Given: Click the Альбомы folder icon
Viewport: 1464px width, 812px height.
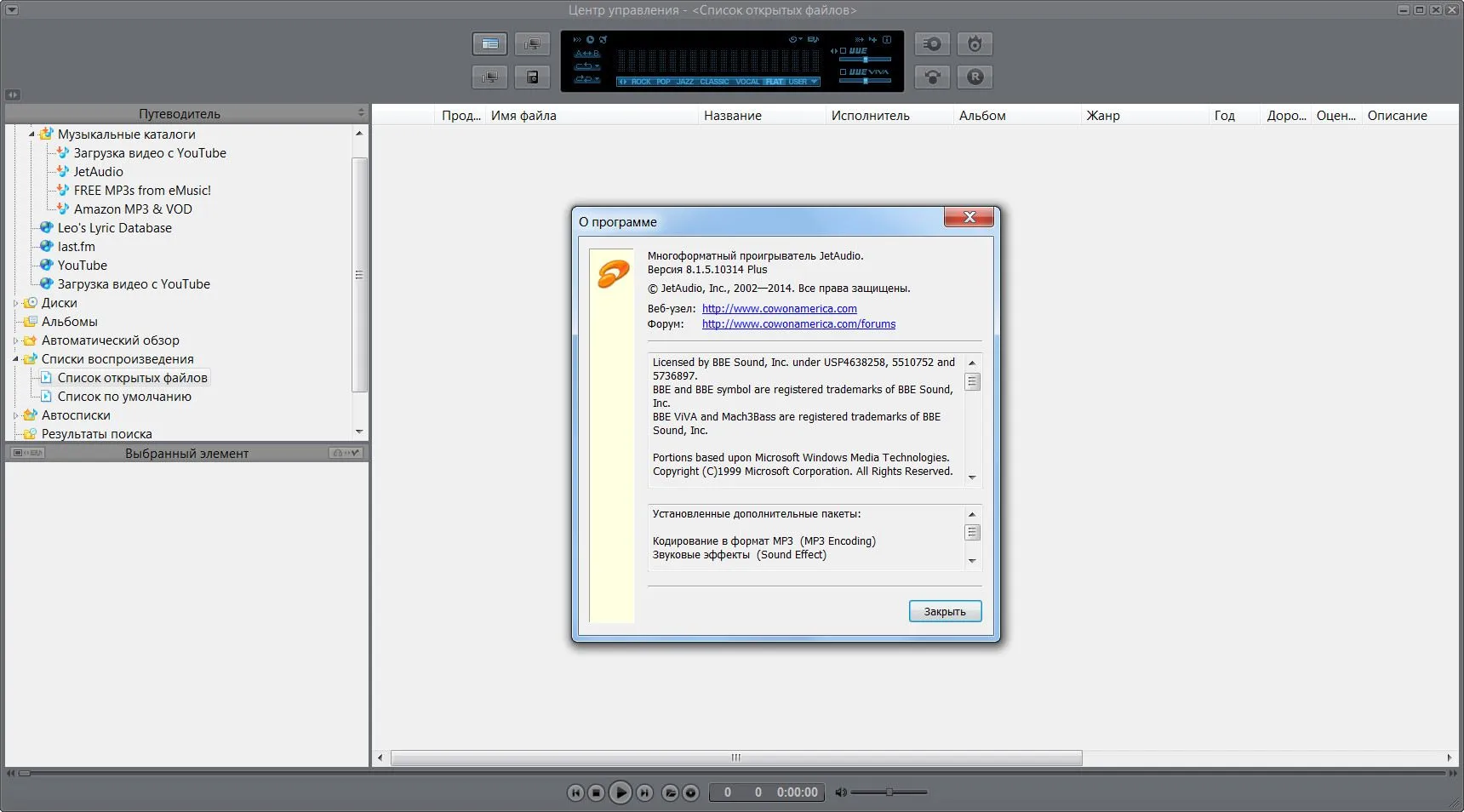Looking at the screenshot, I should [x=31, y=321].
